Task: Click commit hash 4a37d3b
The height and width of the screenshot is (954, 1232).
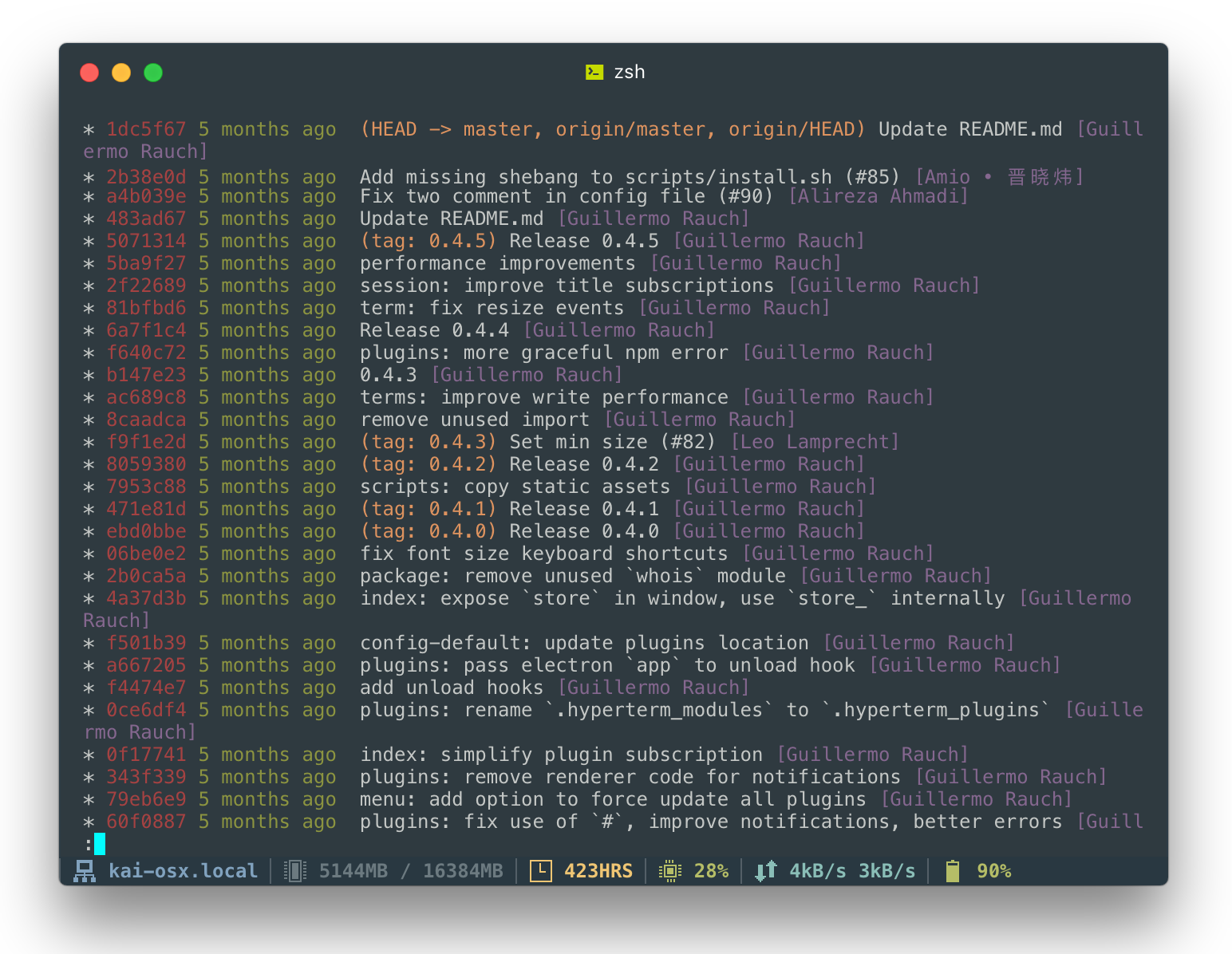Action: click(x=146, y=598)
